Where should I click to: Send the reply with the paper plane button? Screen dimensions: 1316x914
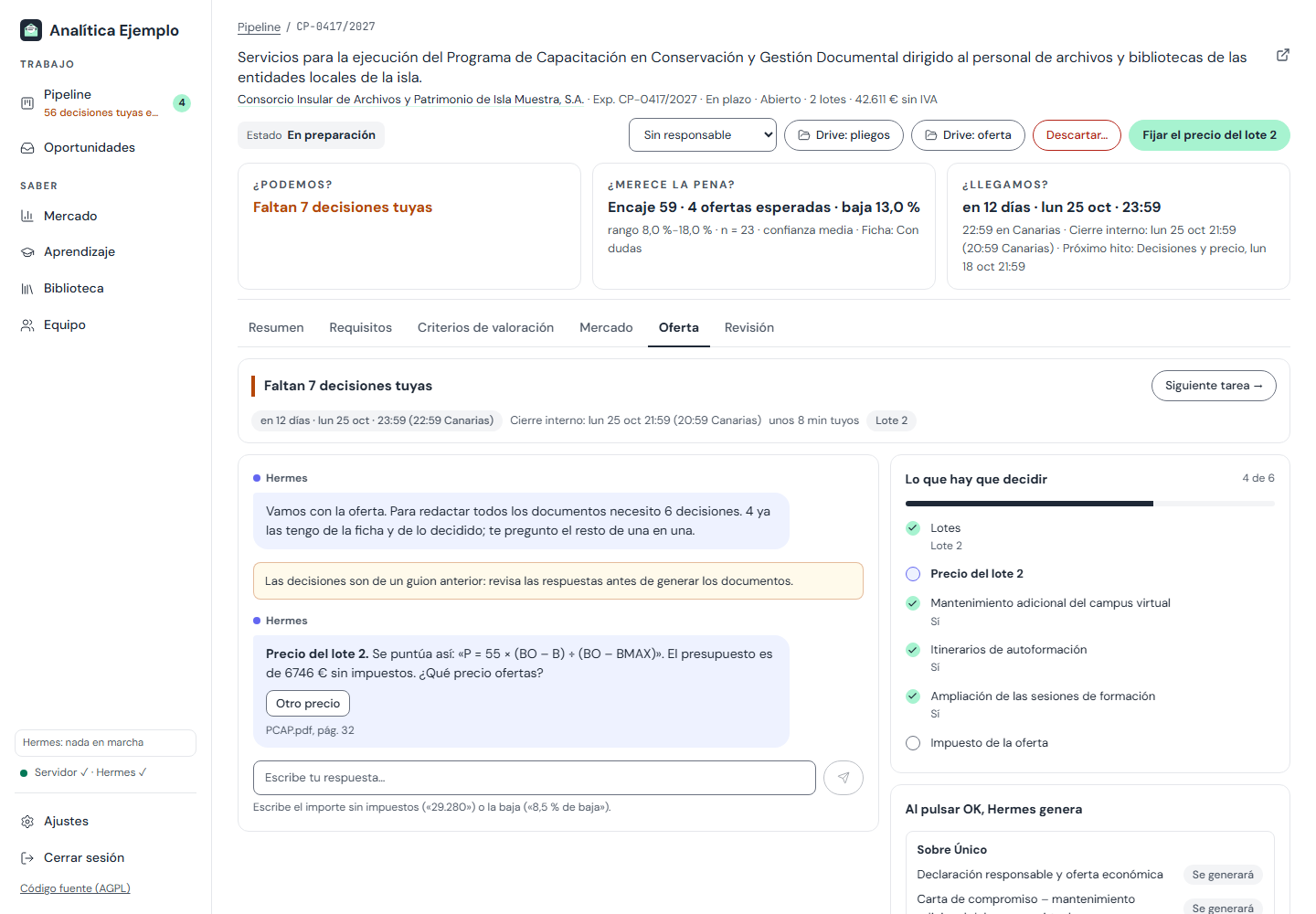(844, 778)
